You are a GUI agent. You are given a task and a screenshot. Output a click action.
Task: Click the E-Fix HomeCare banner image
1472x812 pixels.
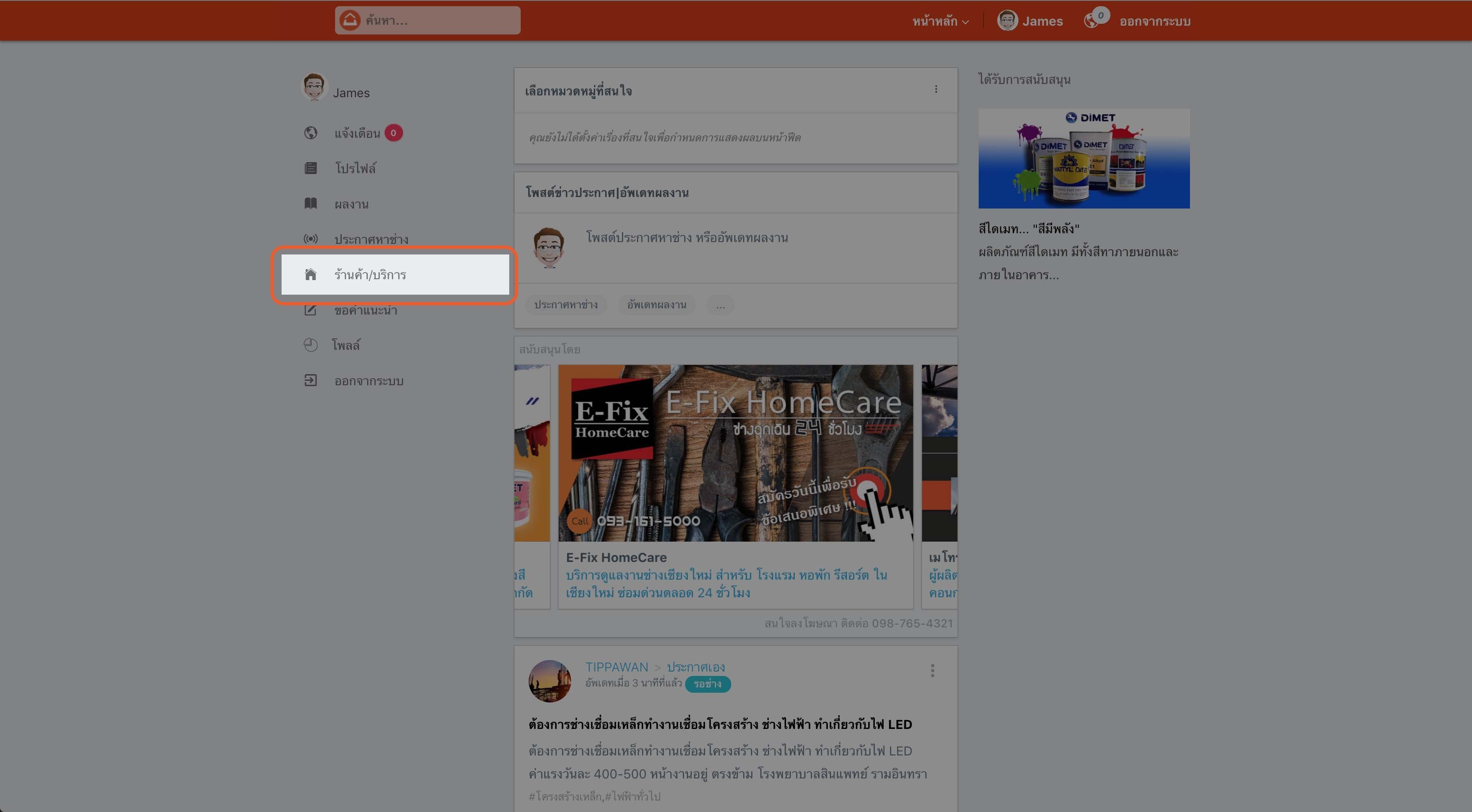coord(735,453)
